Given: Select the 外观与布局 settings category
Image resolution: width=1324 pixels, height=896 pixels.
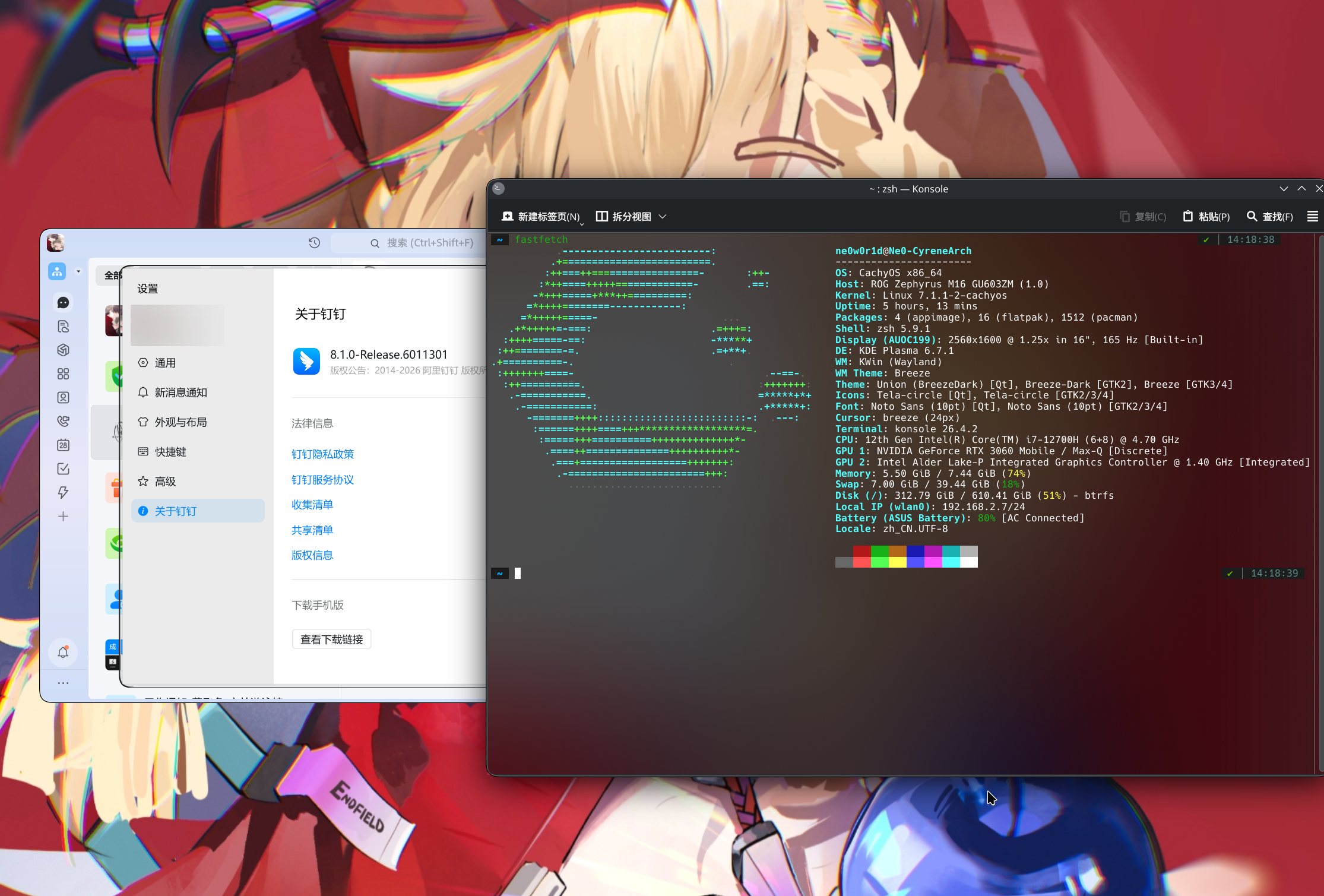Looking at the screenshot, I should click(198, 422).
